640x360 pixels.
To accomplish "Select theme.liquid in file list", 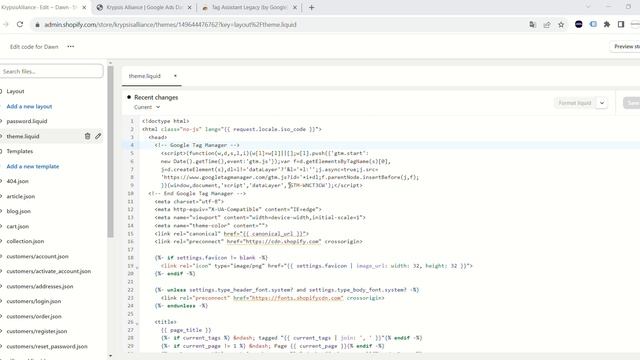I will pyautogui.click(x=23, y=136).
